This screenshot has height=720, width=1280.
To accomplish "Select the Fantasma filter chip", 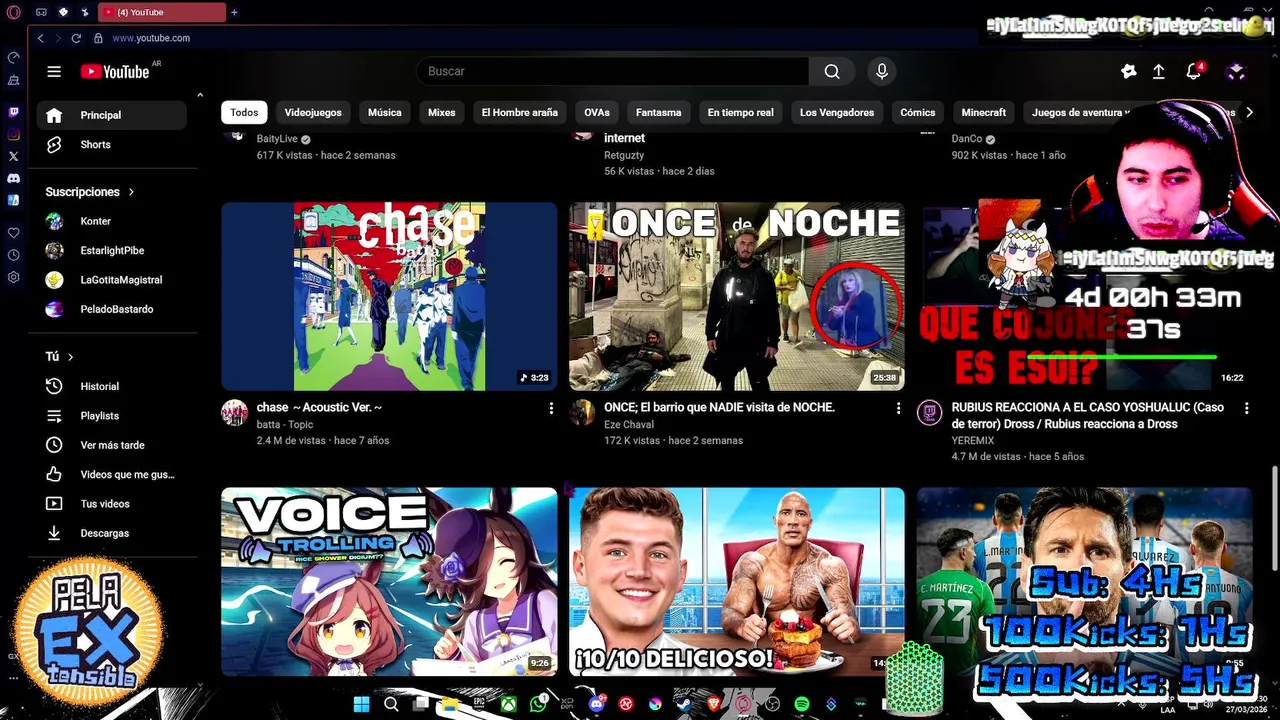I will click(658, 112).
